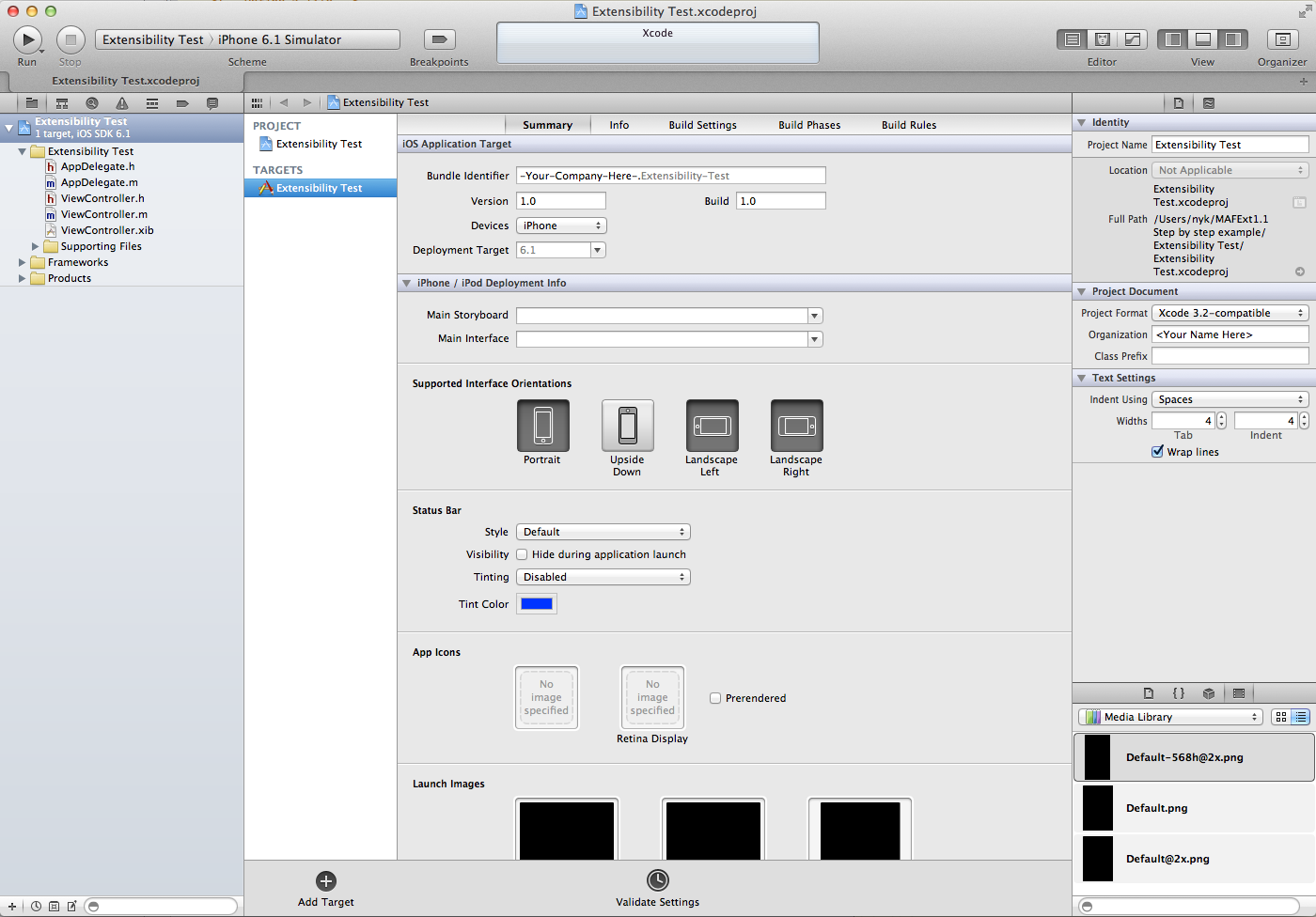Hide the Utilities pane view icon
Image resolution: width=1316 pixels, height=917 pixels.
(x=1232, y=39)
